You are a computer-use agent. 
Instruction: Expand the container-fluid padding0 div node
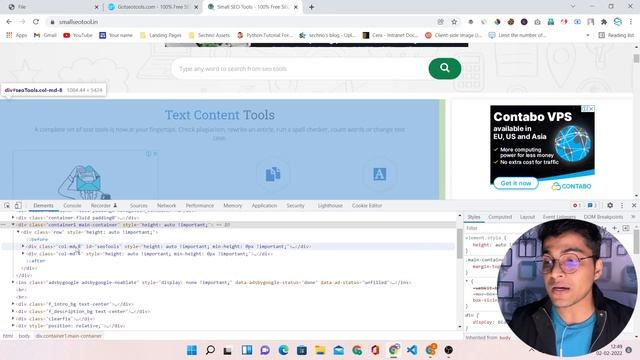click(13, 218)
